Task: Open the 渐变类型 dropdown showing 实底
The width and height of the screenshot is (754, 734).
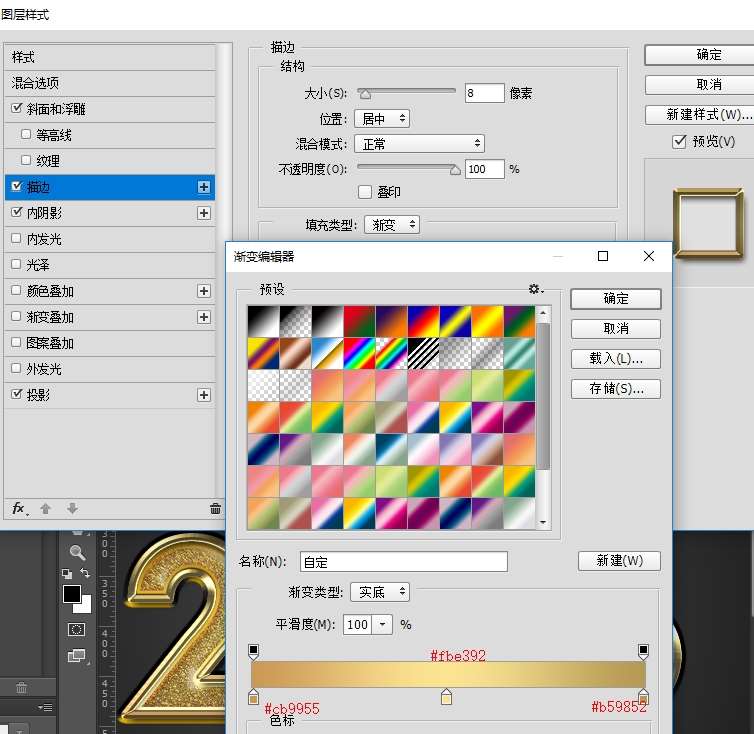Action: [382, 593]
